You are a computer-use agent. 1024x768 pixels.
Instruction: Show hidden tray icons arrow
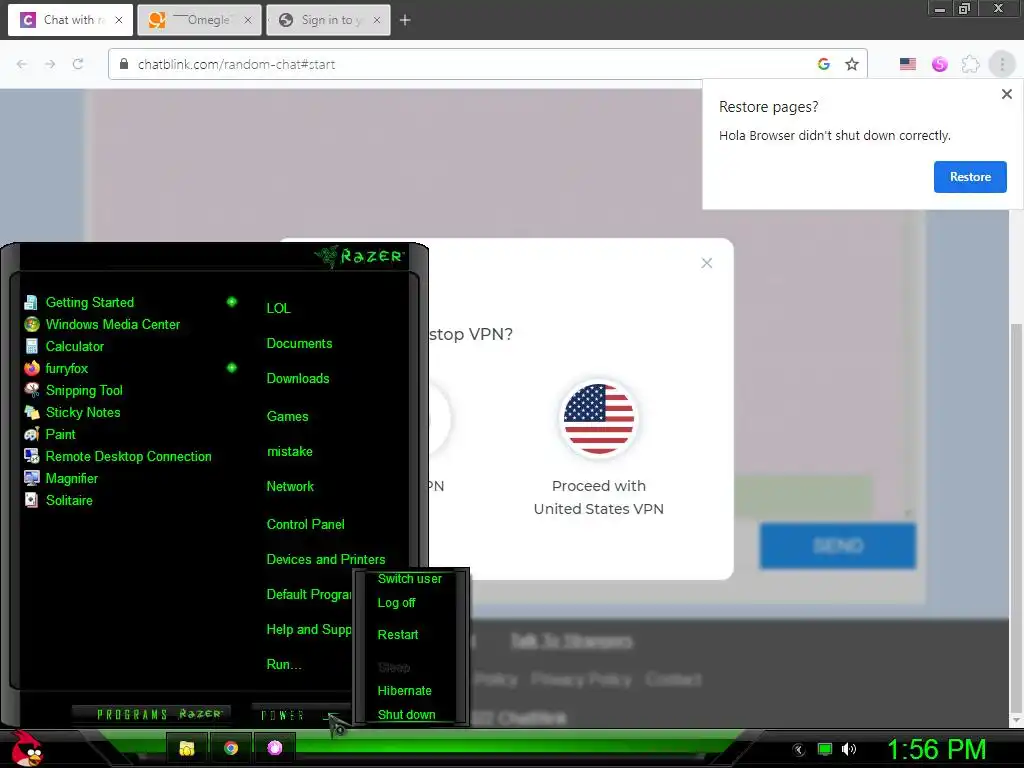point(799,750)
